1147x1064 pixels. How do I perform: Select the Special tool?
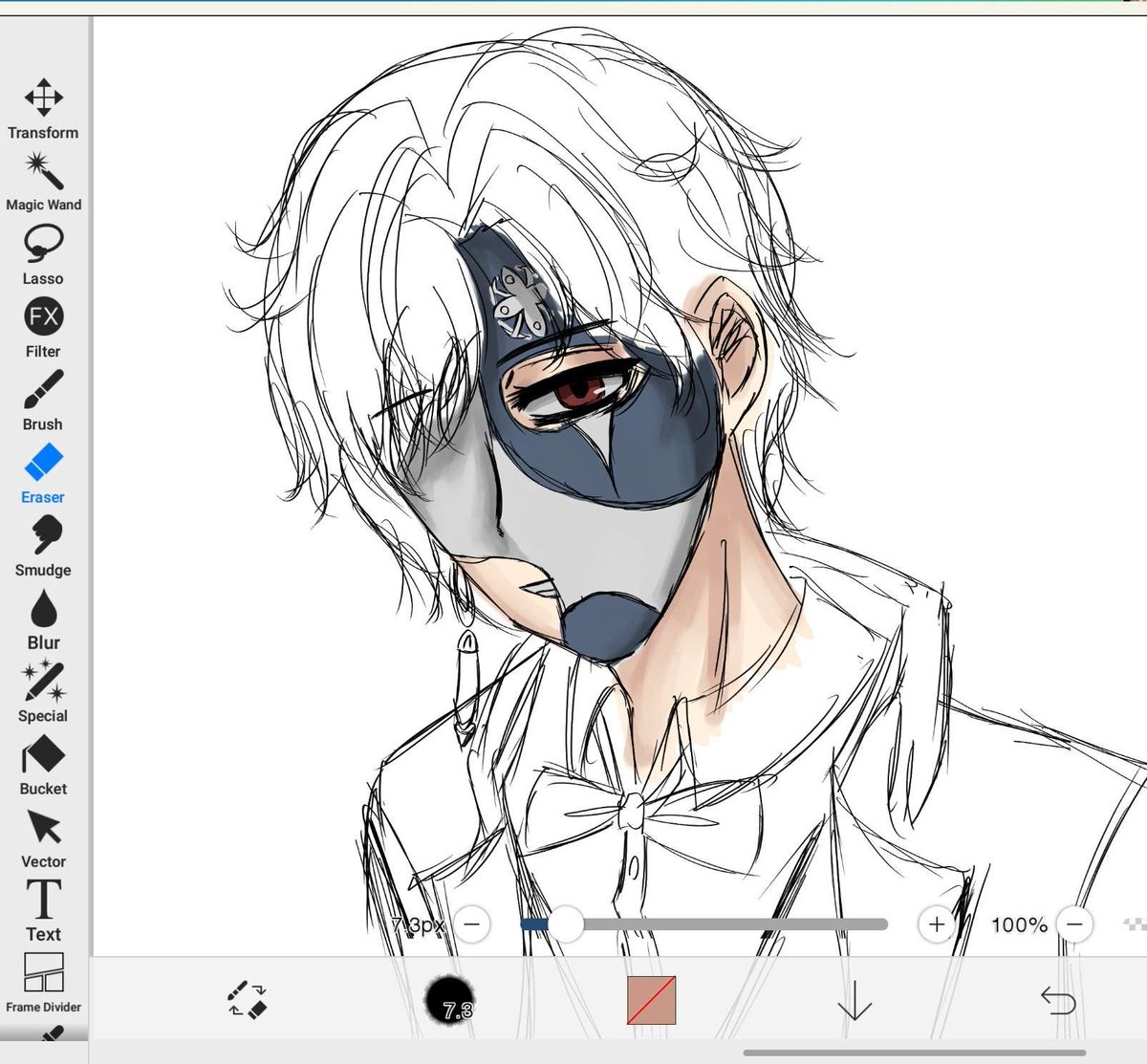tap(43, 692)
